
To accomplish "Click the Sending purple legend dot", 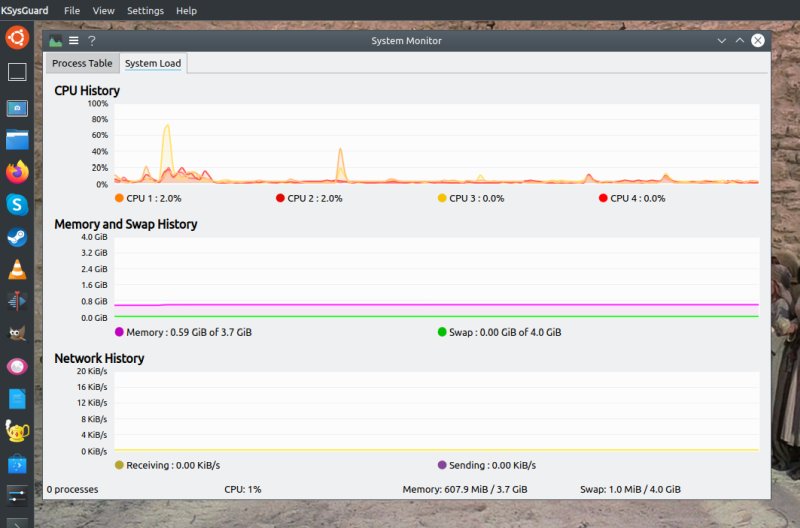I will click(442, 465).
